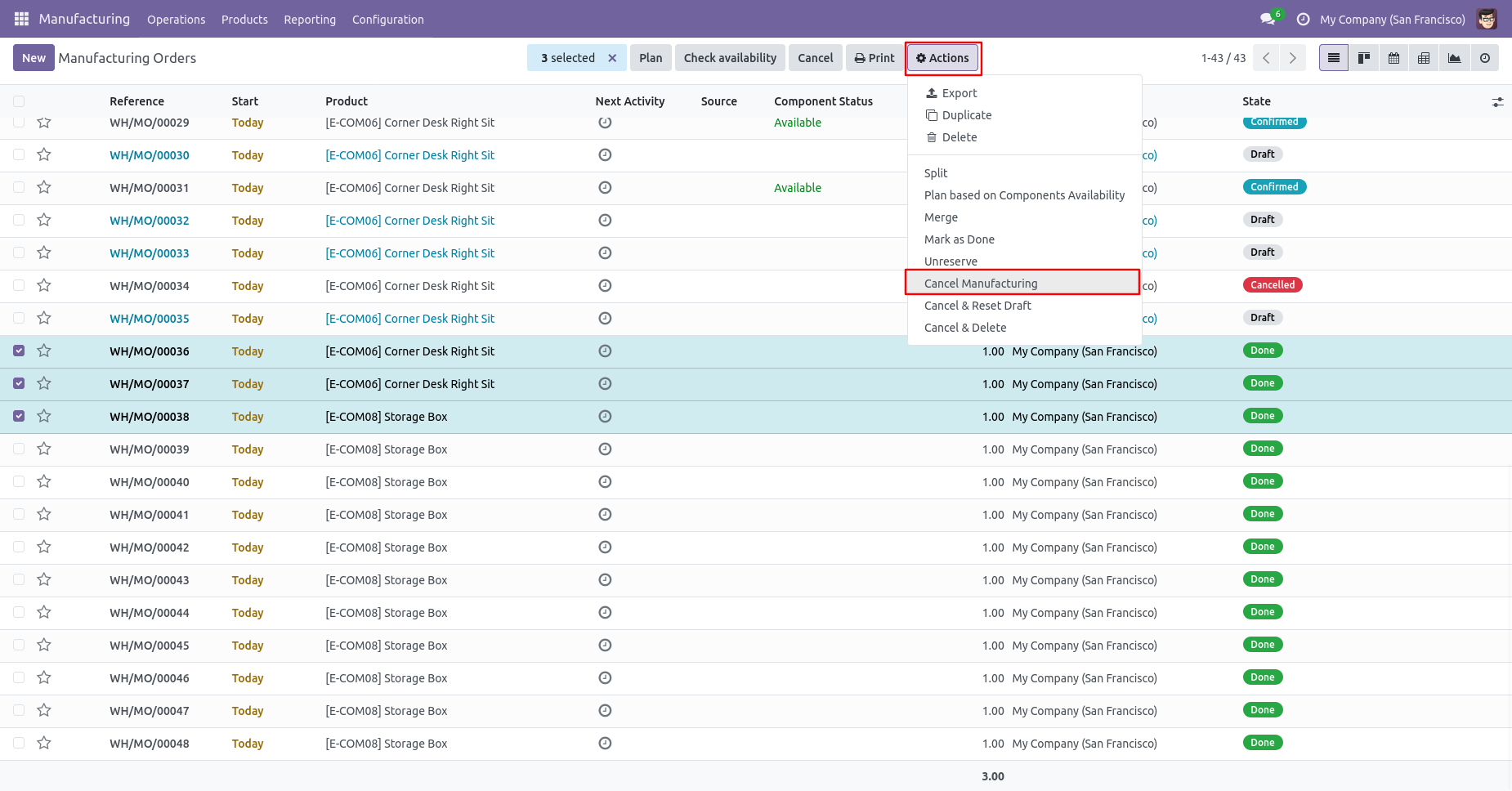Switch to Calendar view
The height and width of the screenshot is (791, 1512).
pos(1394,58)
